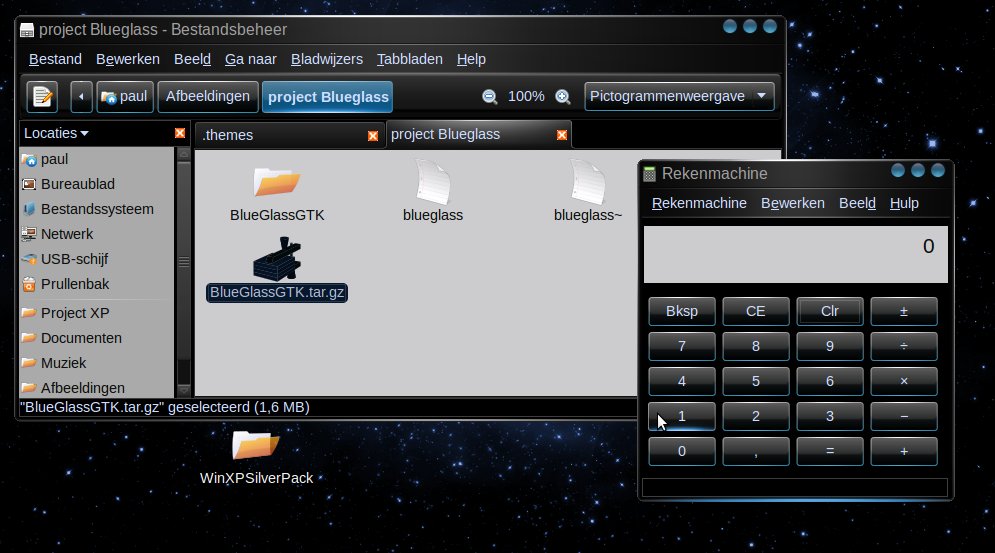Go to Afbeeldingen path button

[x=208, y=97]
